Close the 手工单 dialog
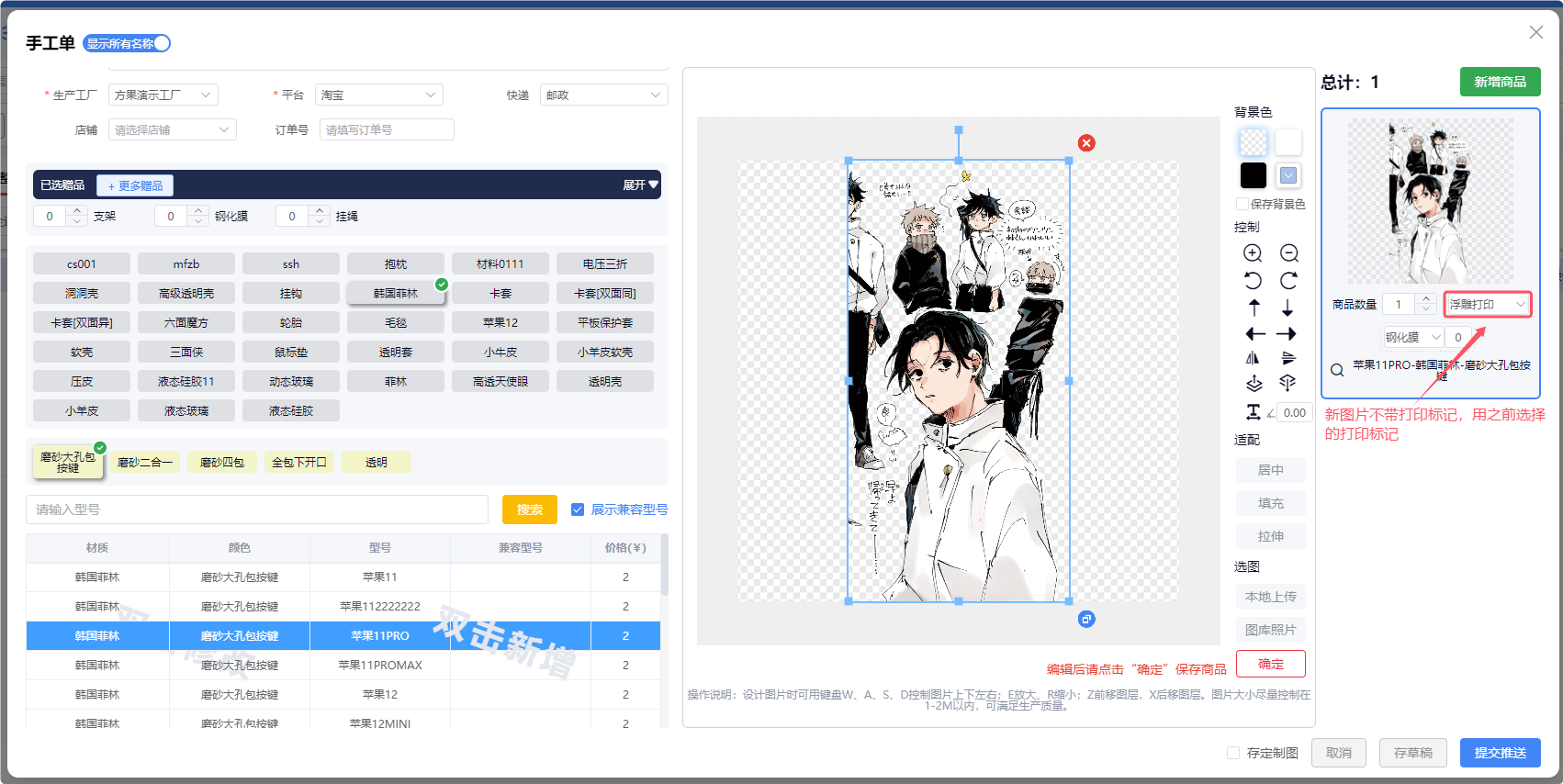1563x784 pixels. 1536,32
